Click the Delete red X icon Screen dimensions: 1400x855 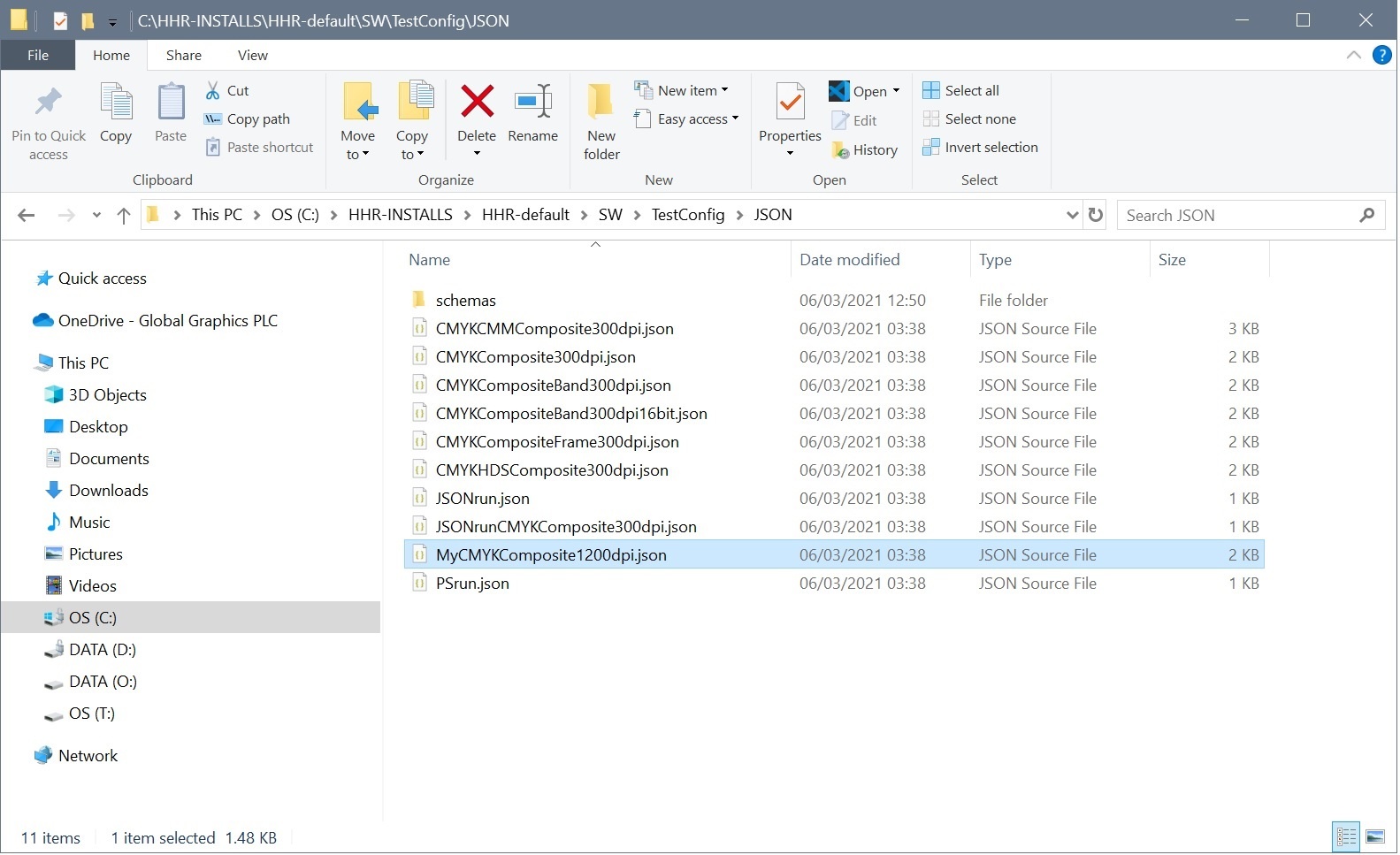[x=477, y=102]
